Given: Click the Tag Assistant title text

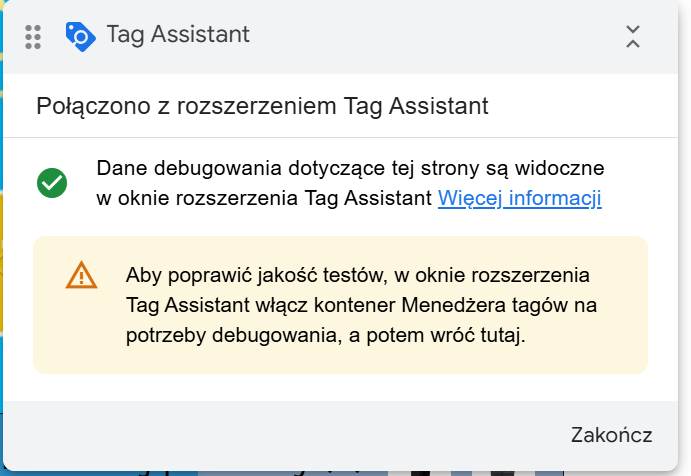Looking at the screenshot, I should tap(177, 36).
